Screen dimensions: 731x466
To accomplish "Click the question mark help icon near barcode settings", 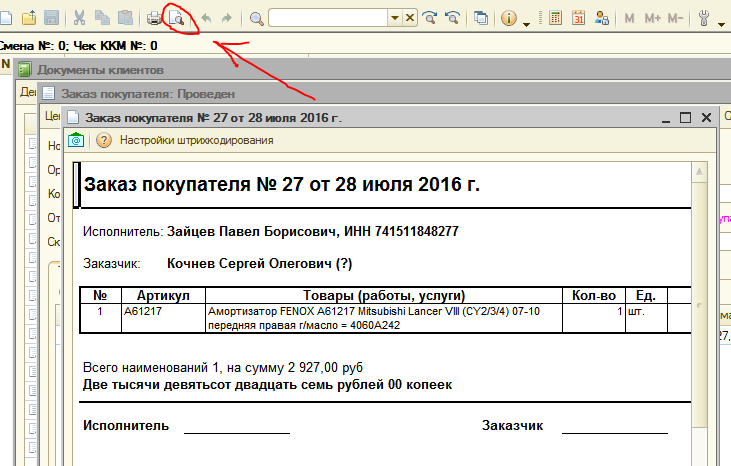I will (x=103, y=140).
